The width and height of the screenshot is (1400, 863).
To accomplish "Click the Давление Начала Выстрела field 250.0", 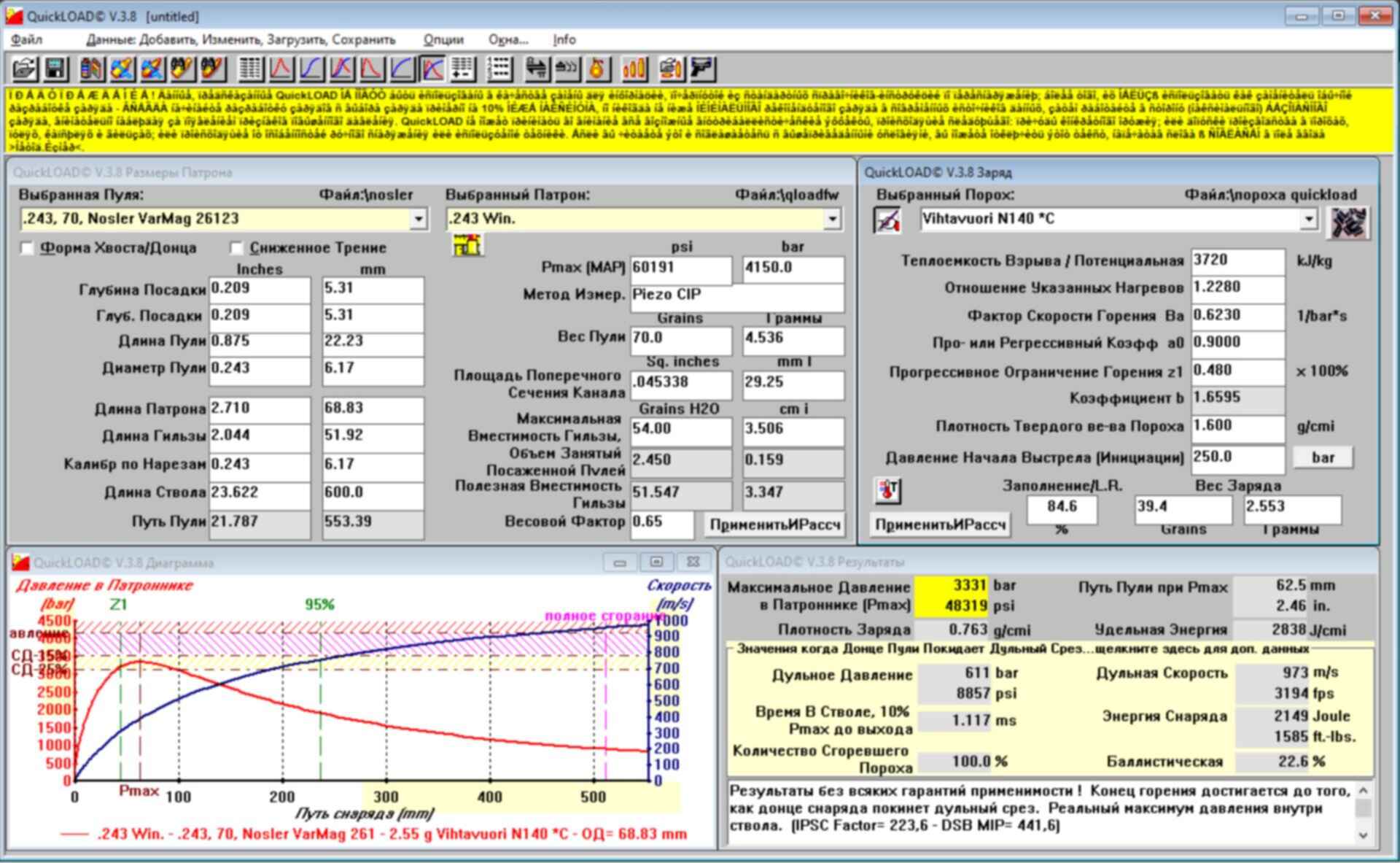I will (1238, 459).
